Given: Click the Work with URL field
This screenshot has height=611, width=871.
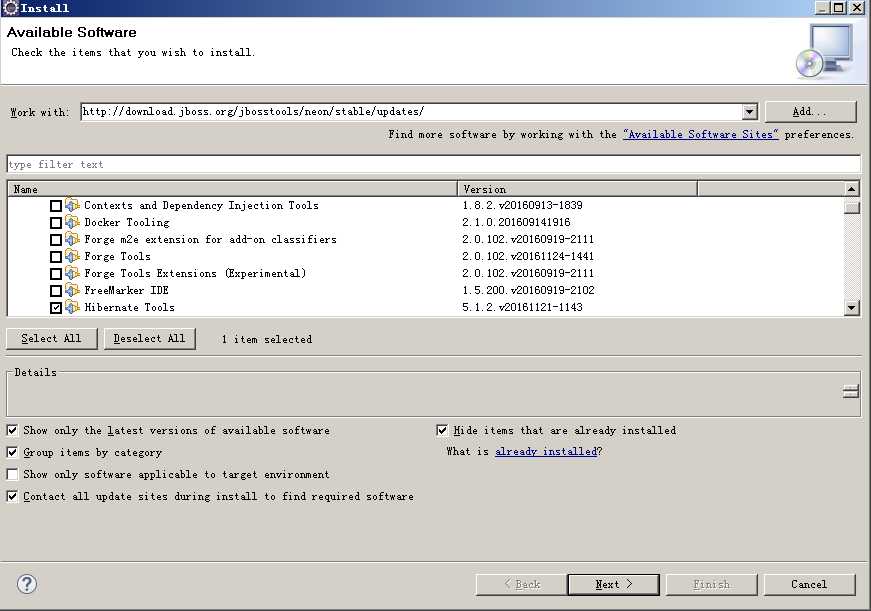Looking at the screenshot, I should [x=412, y=112].
